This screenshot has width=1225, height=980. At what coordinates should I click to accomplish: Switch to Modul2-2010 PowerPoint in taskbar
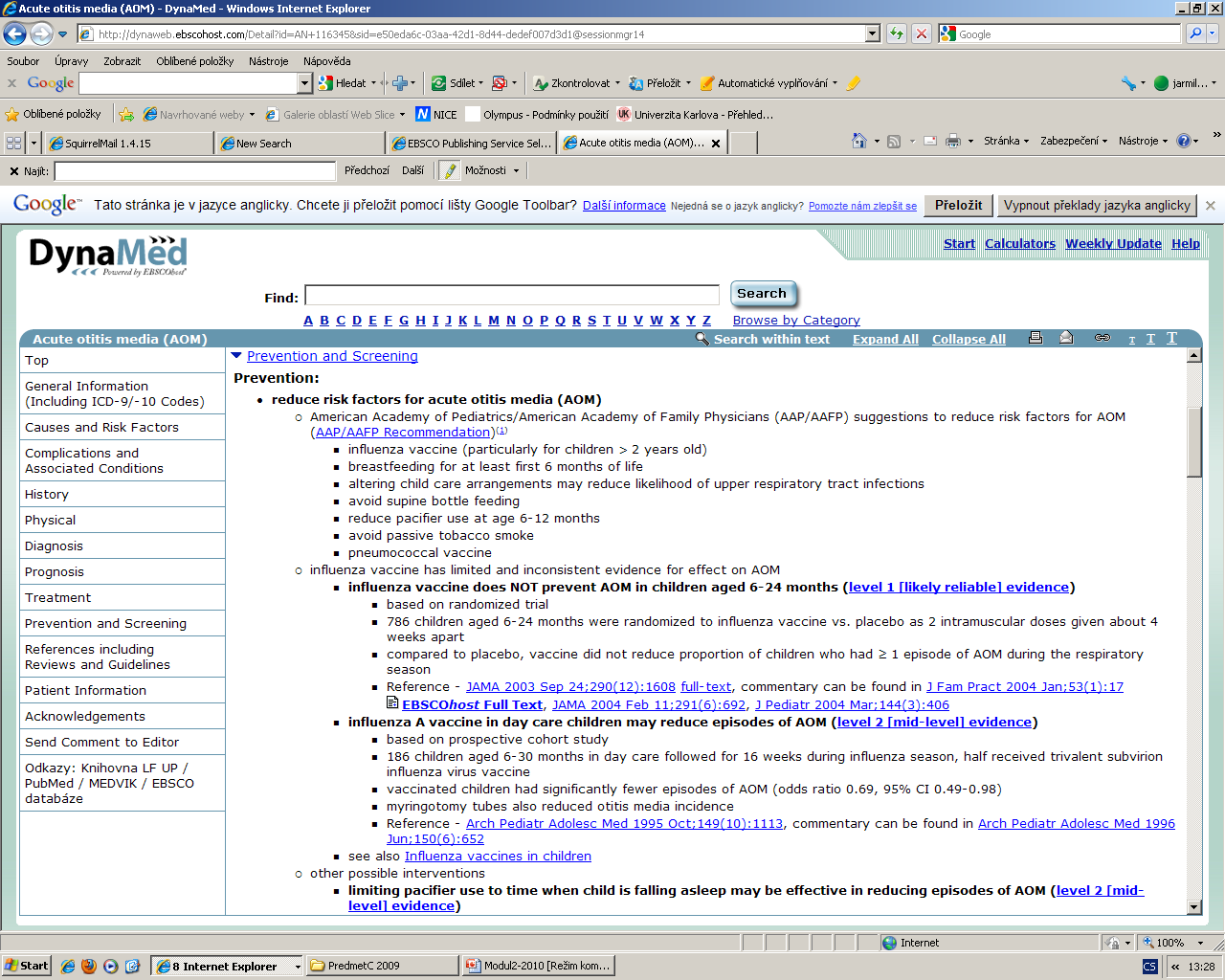coord(538,966)
